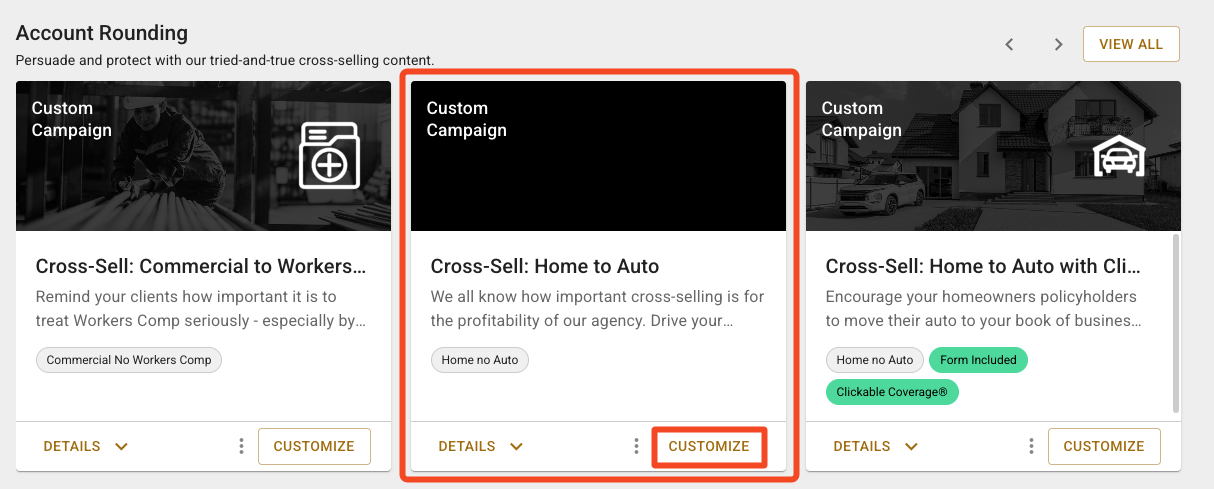Click the workers comp folder icon
Image resolution: width=1214 pixels, height=489 pixels.
[x=330, y=156]
